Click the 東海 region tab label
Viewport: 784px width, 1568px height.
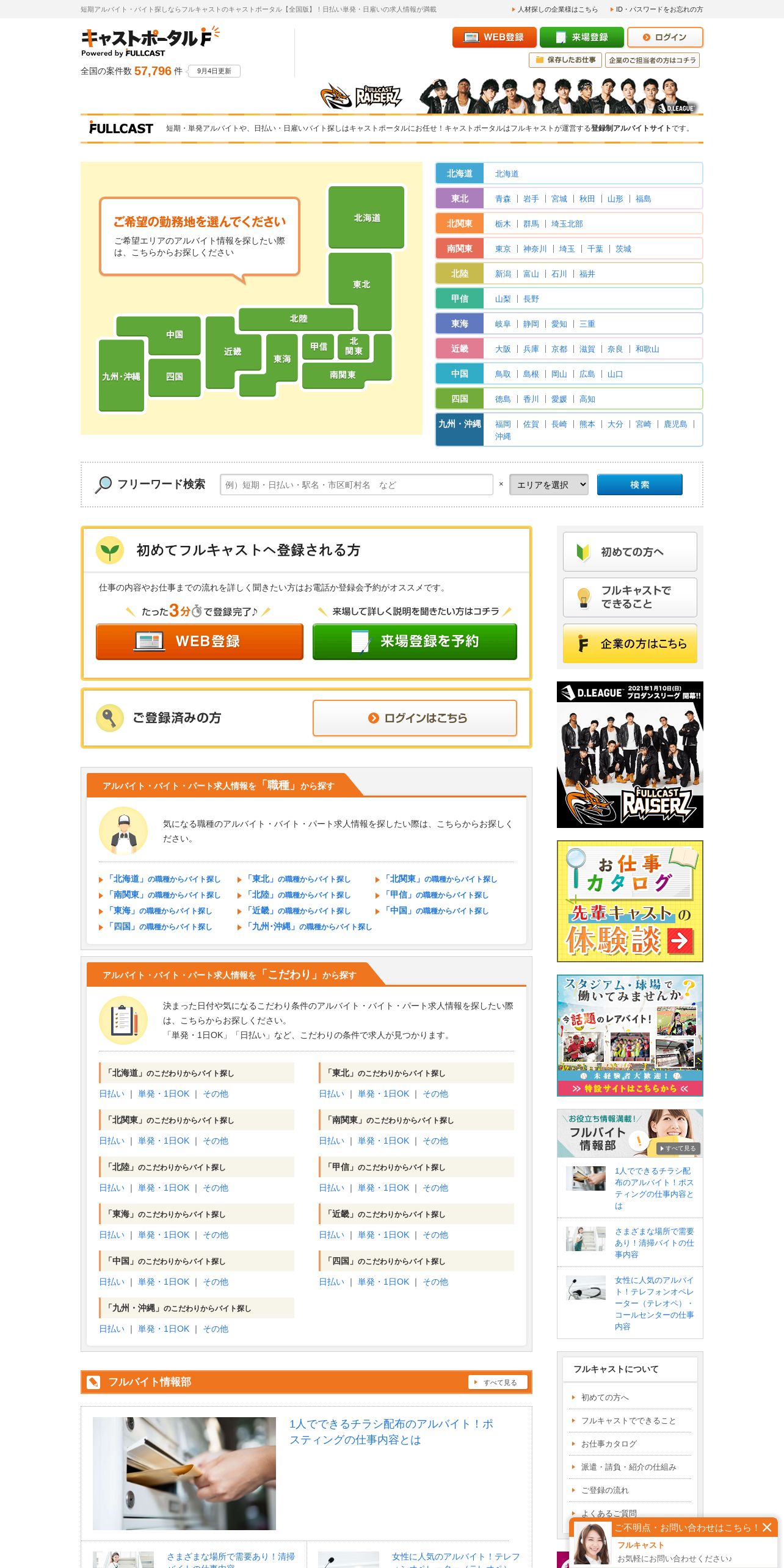pyautogui.click(x=459, y=324)
